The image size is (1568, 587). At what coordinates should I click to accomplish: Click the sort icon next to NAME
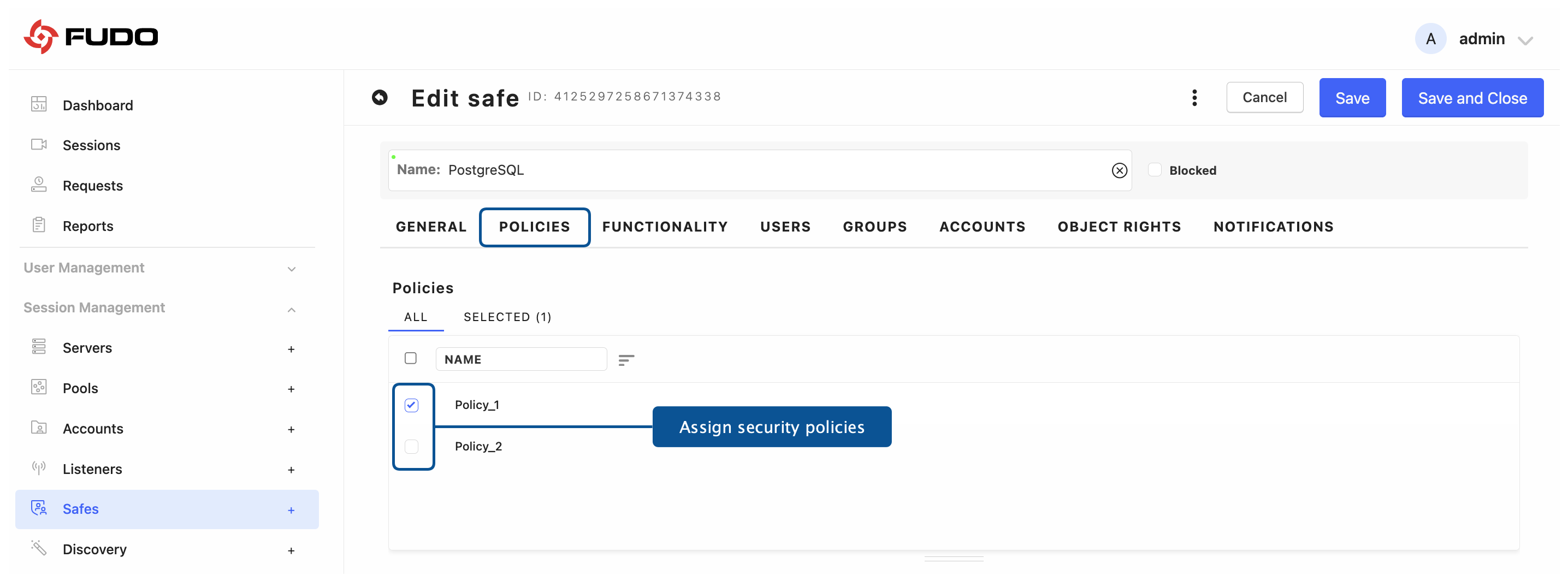(626, 360)
